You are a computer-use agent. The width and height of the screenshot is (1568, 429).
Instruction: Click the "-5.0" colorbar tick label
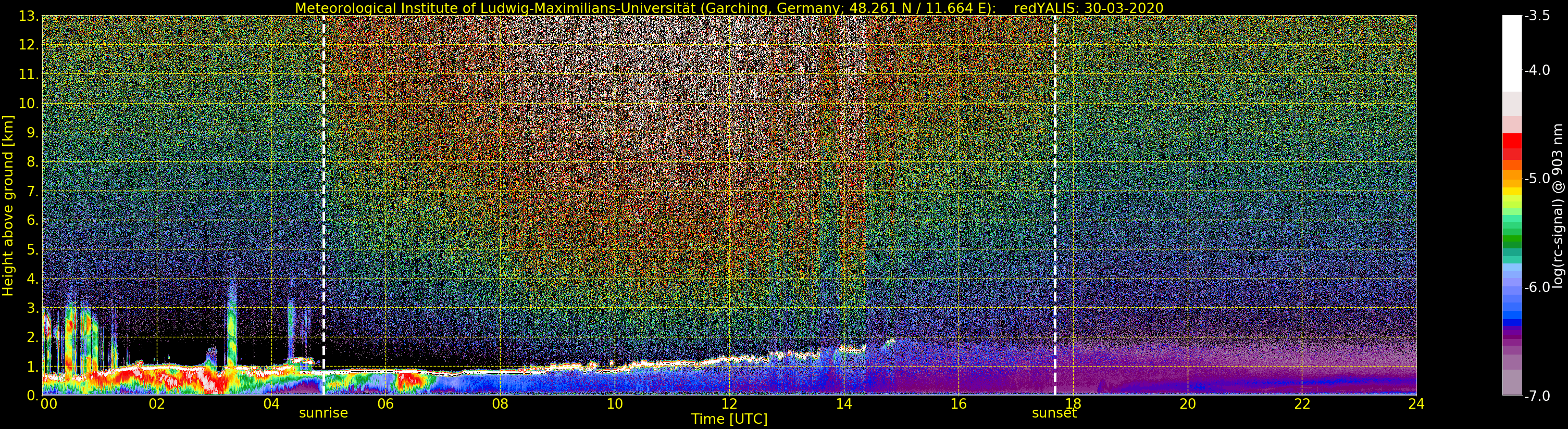pyautogui.click(x=1537, y=178)
